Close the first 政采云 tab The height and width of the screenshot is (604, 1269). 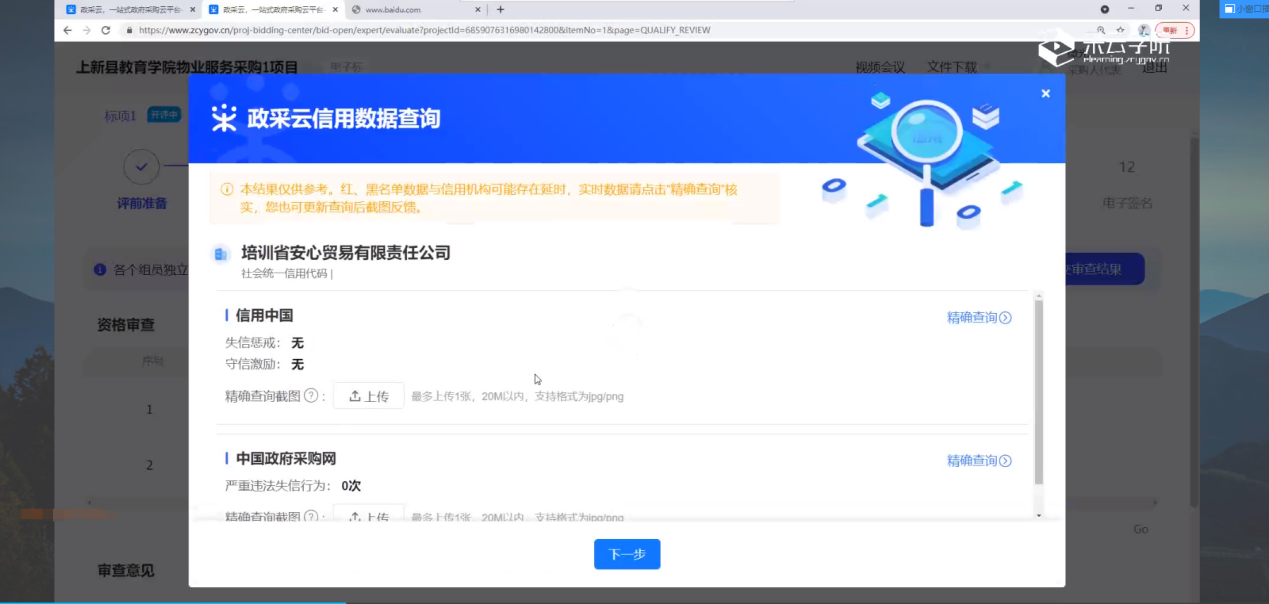click(x=192, y=9)
